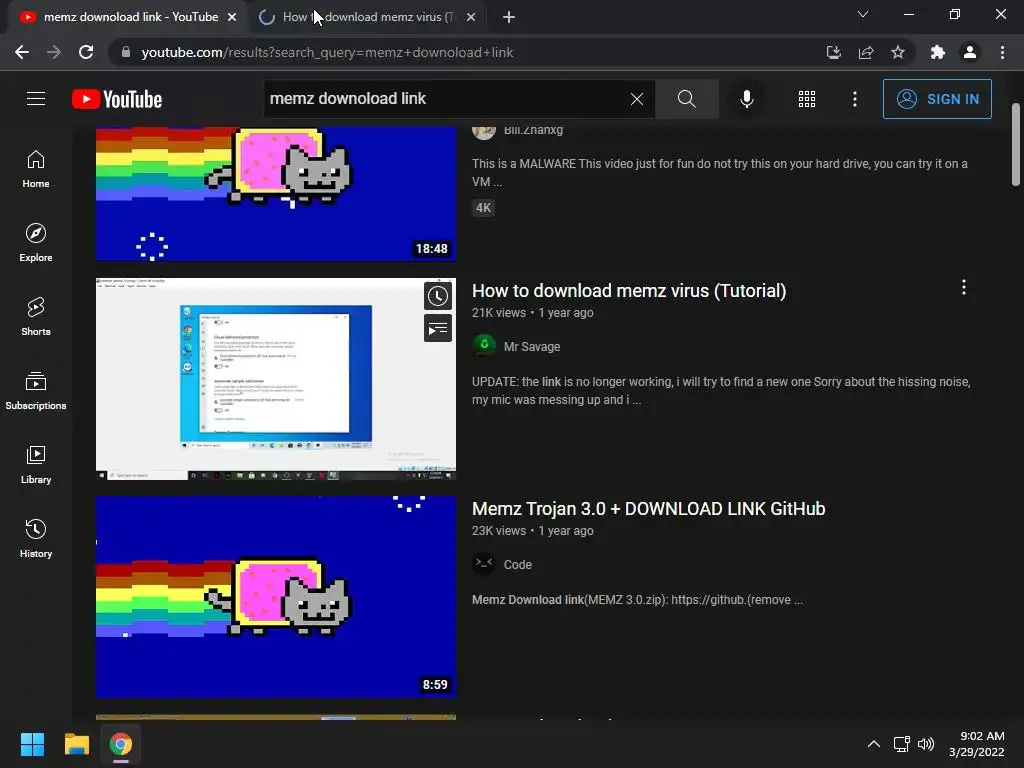
Task: Share this page from the address bar
Action: 866,52
